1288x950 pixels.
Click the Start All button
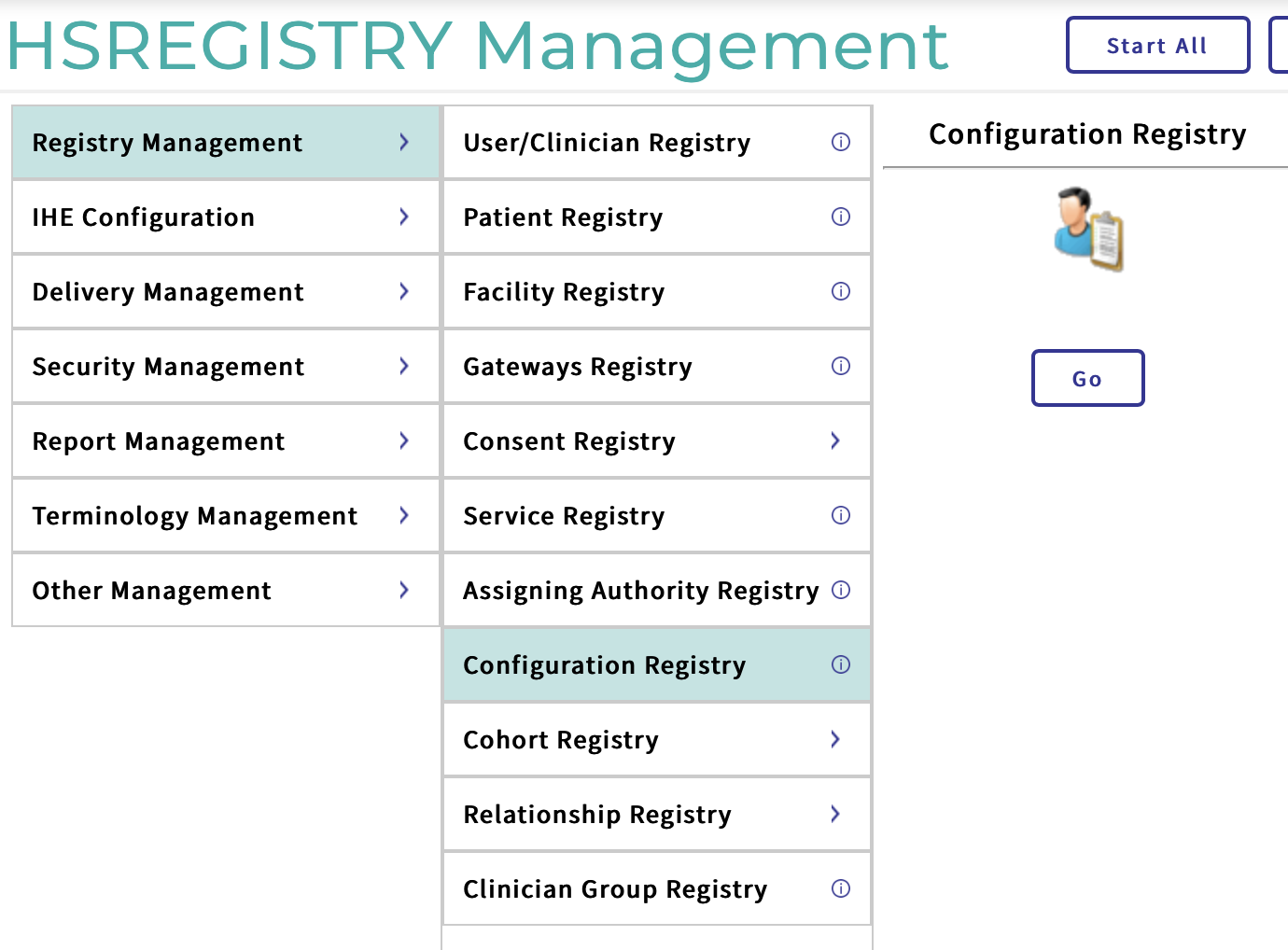tap(1157, 46)
